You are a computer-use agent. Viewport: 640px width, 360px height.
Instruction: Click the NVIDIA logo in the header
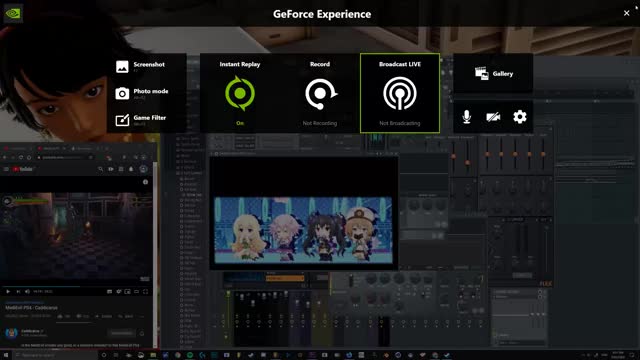pos(13,13)
